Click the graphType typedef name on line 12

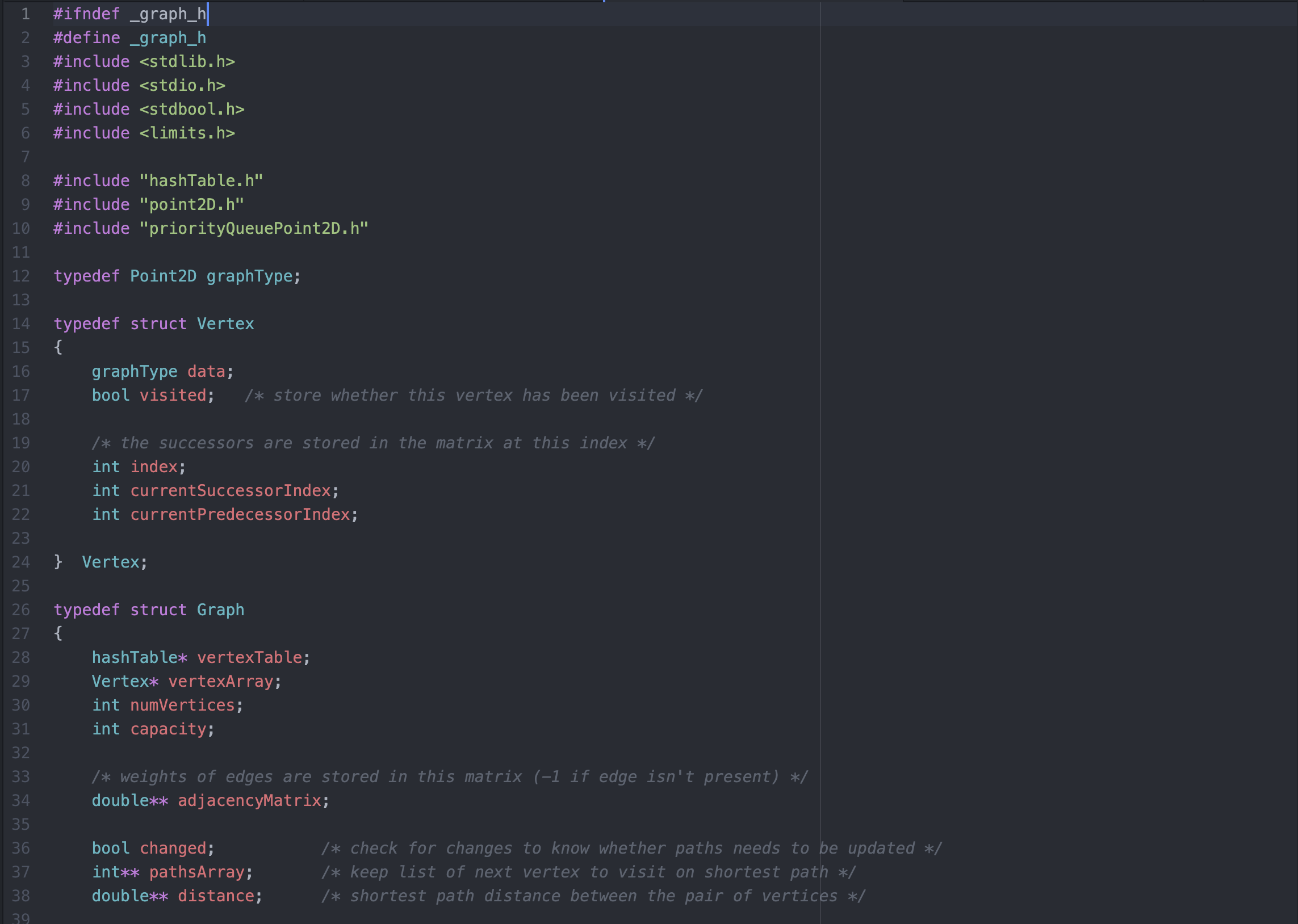coord(249,276)
